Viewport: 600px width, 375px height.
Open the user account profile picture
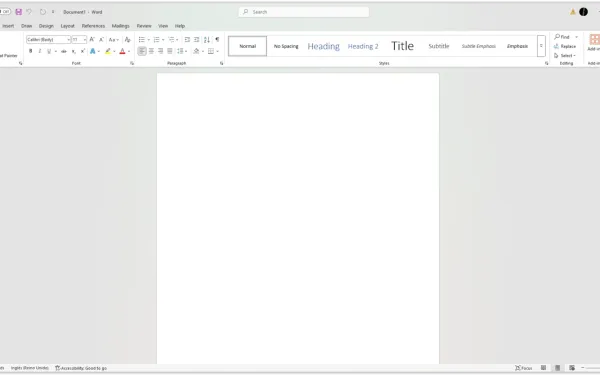pos(583,12)
